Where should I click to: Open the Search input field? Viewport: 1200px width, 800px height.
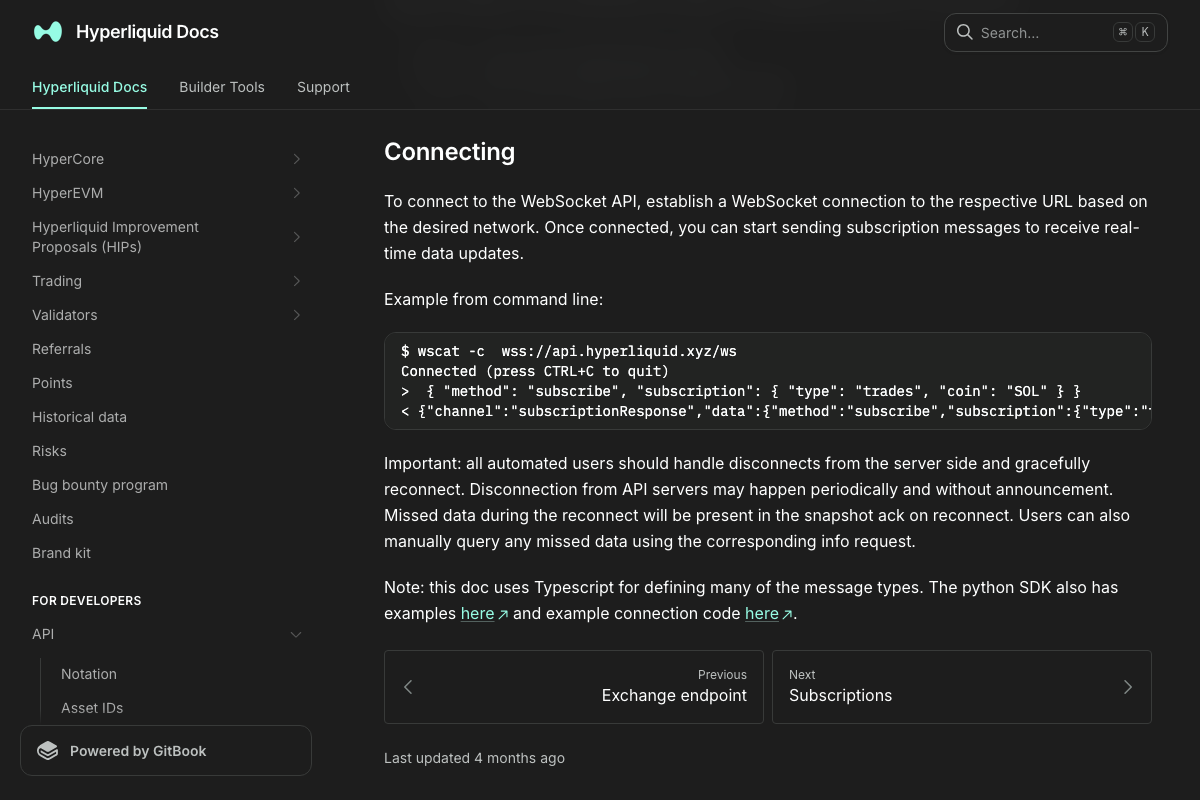click(1056, 32)
